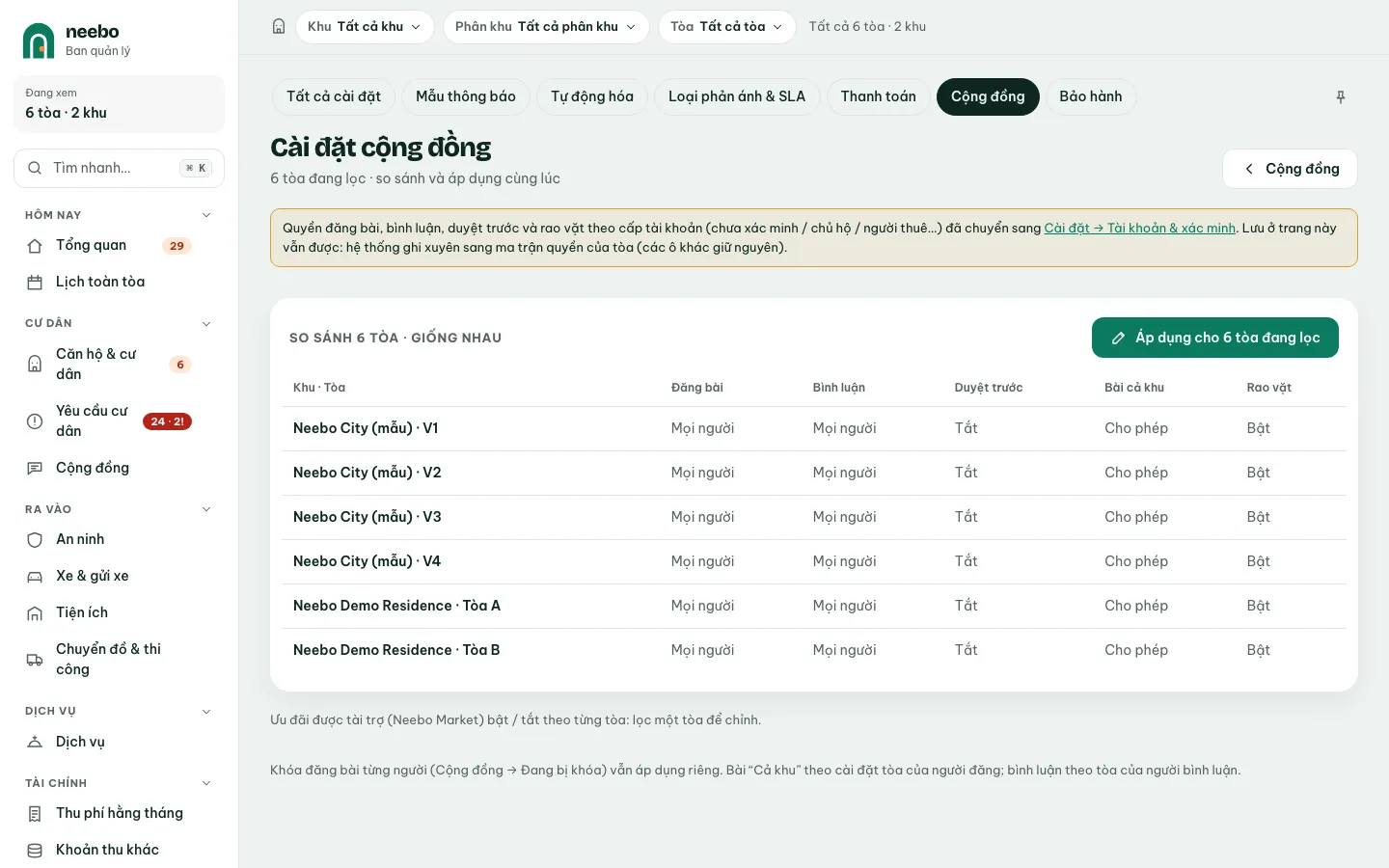Click the An ninh shield icon
The image size is (1389, 868).
coord(35,540)
